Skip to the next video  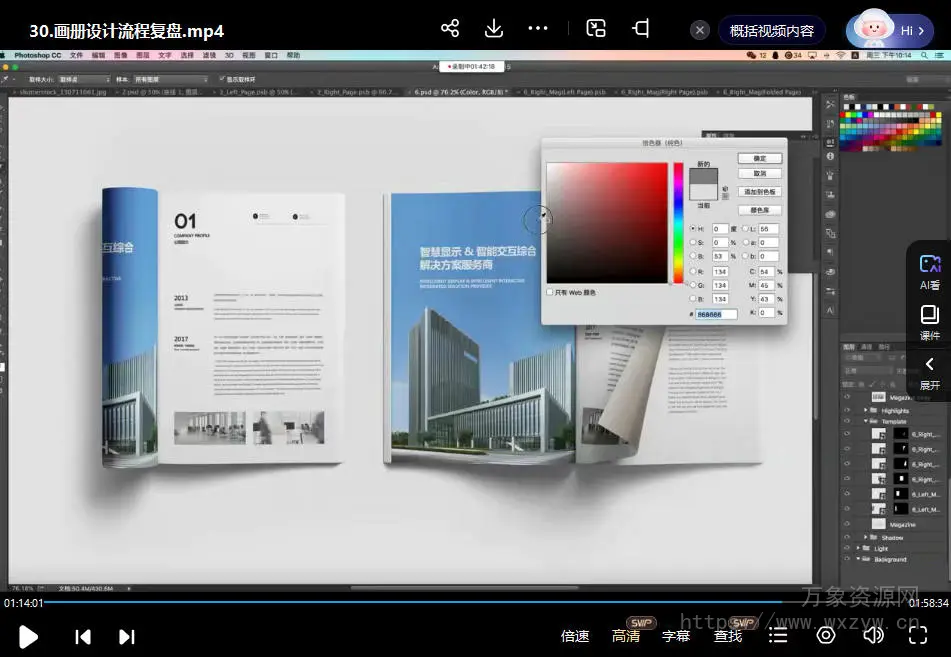(127, 636)
